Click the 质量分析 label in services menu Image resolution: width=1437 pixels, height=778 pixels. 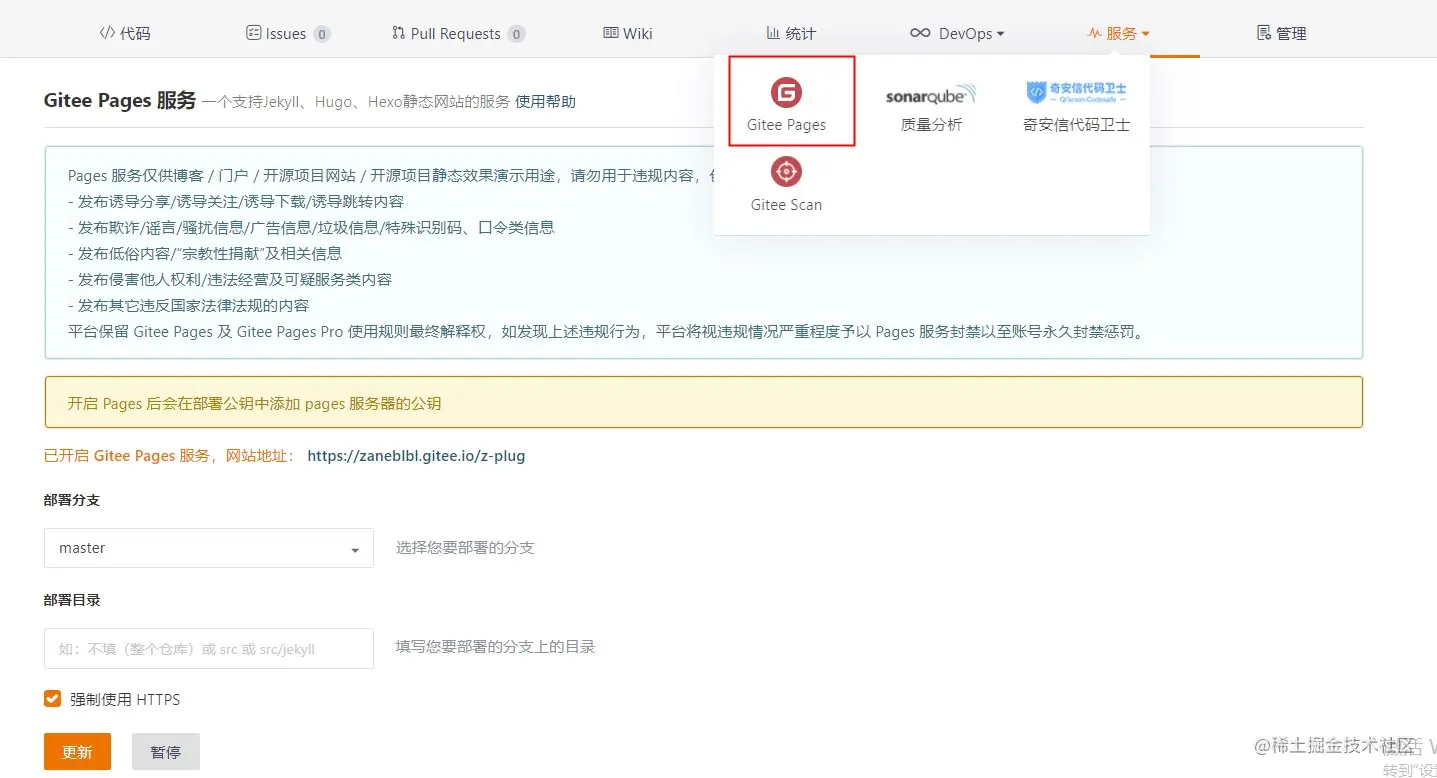pyautogui.click(x=931, y=125)
